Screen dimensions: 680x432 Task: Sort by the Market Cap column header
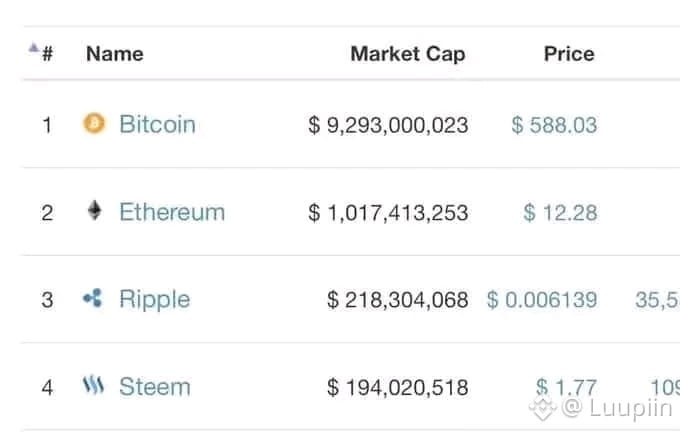[408, 54]
